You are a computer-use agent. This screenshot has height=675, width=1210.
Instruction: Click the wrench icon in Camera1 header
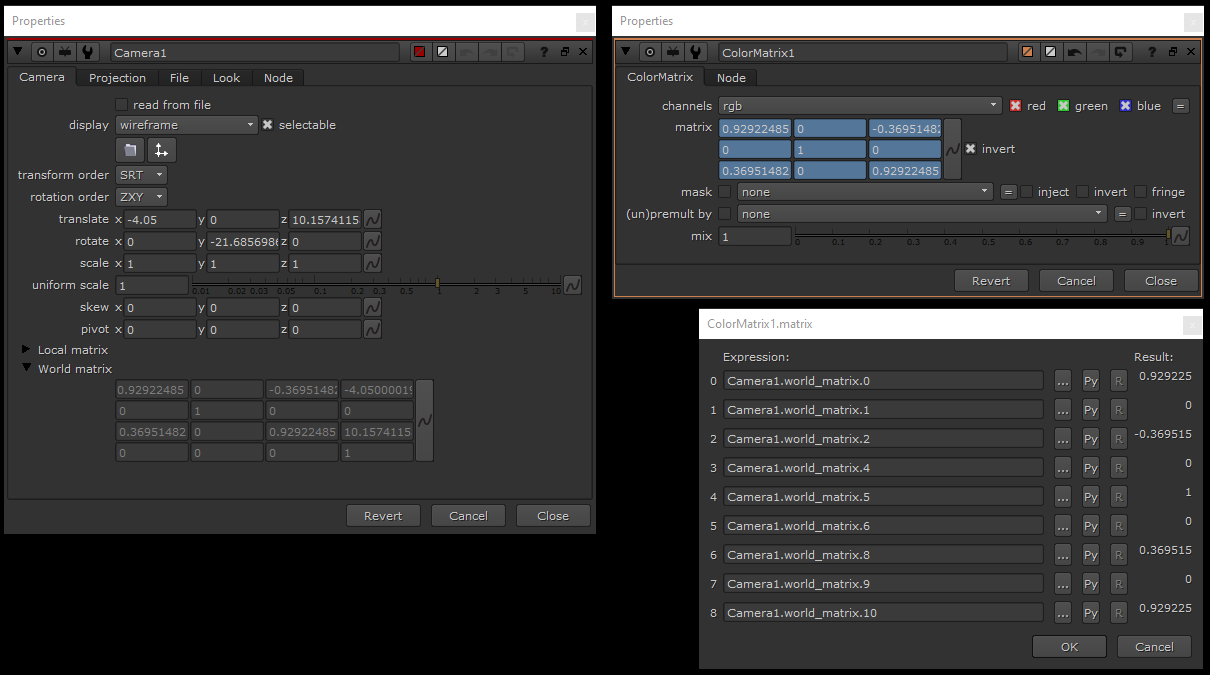[89, 52]
